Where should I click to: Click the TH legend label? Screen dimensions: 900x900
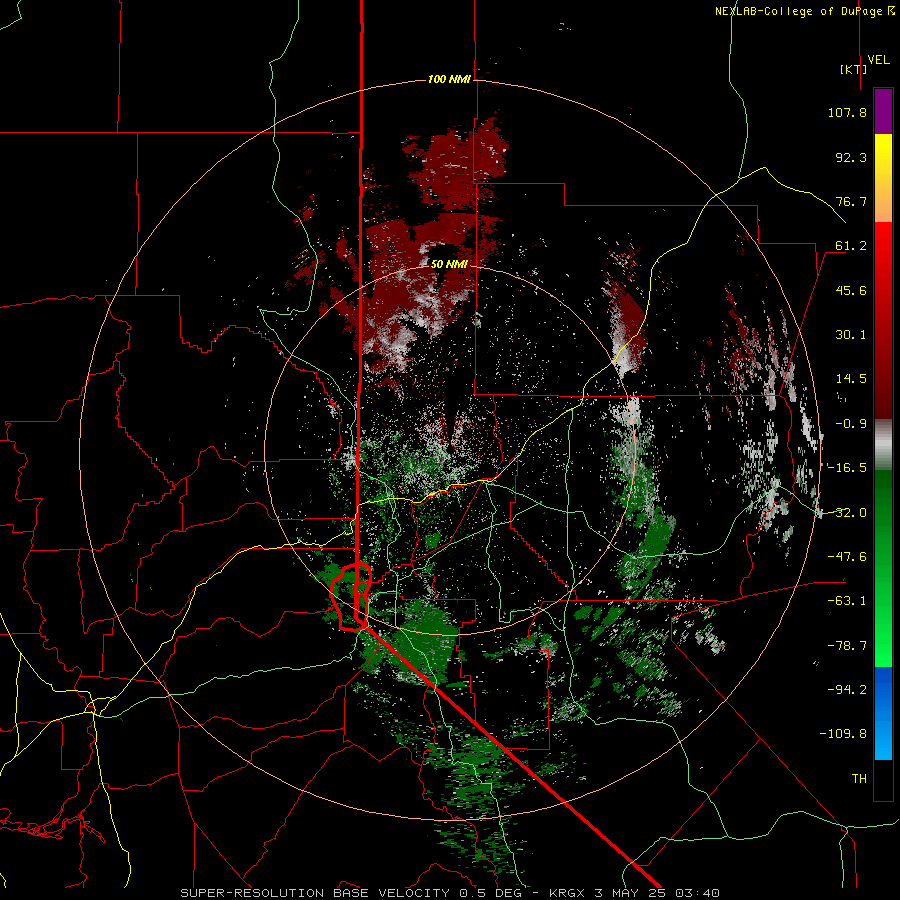[859, 779]
